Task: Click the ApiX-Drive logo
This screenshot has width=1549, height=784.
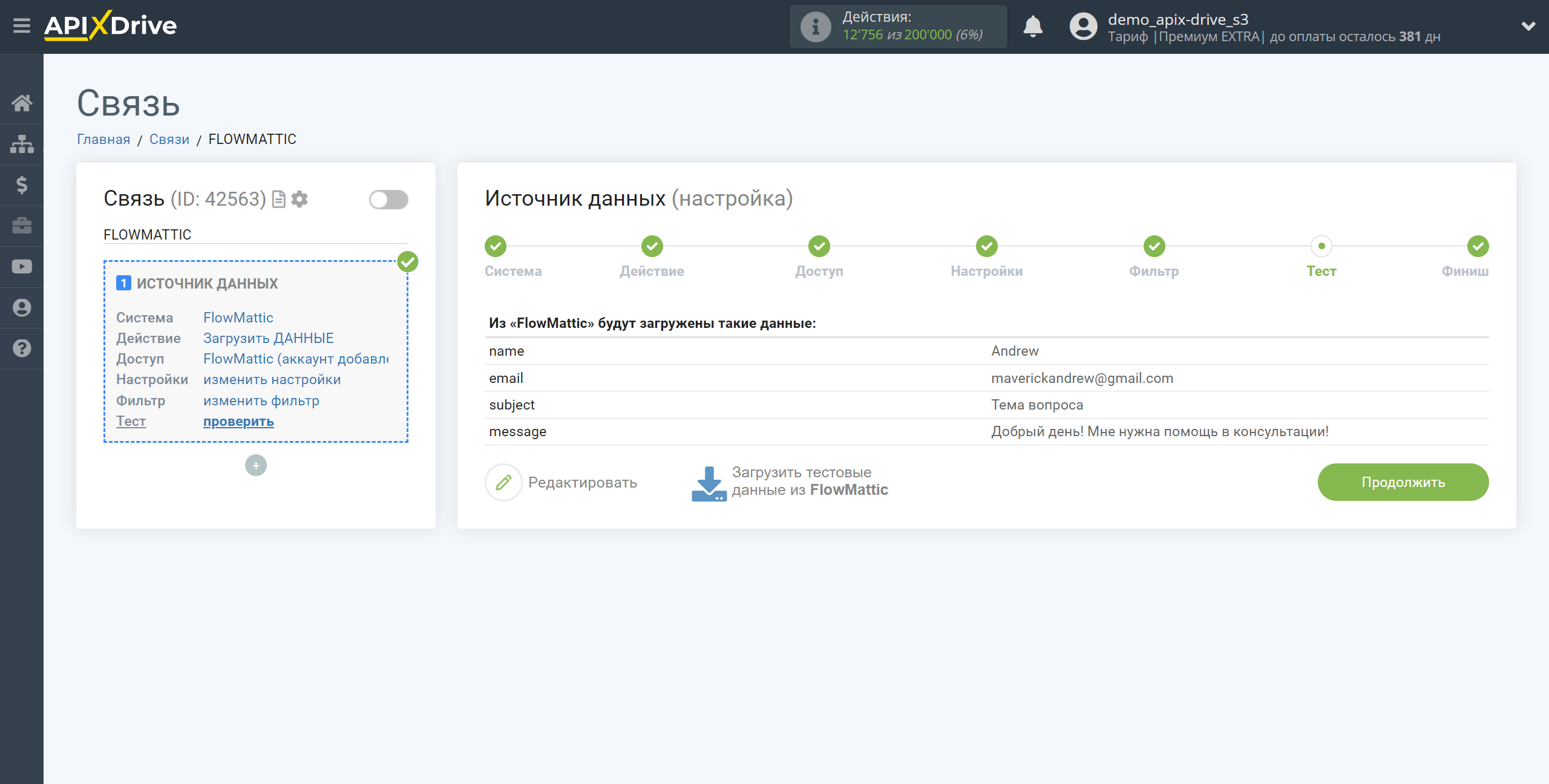Action: pos(111,25)
